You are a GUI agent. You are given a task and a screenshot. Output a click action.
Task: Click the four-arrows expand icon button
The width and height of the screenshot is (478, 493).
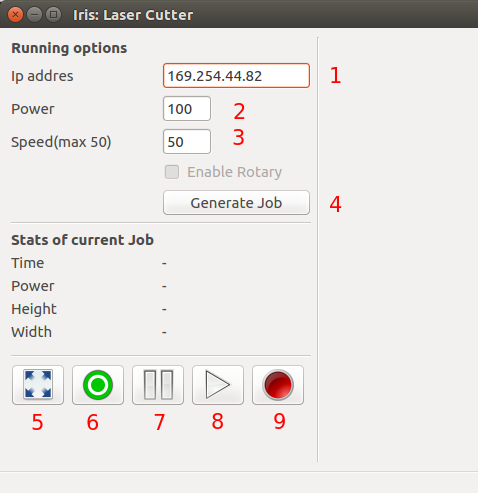(38, 385)
